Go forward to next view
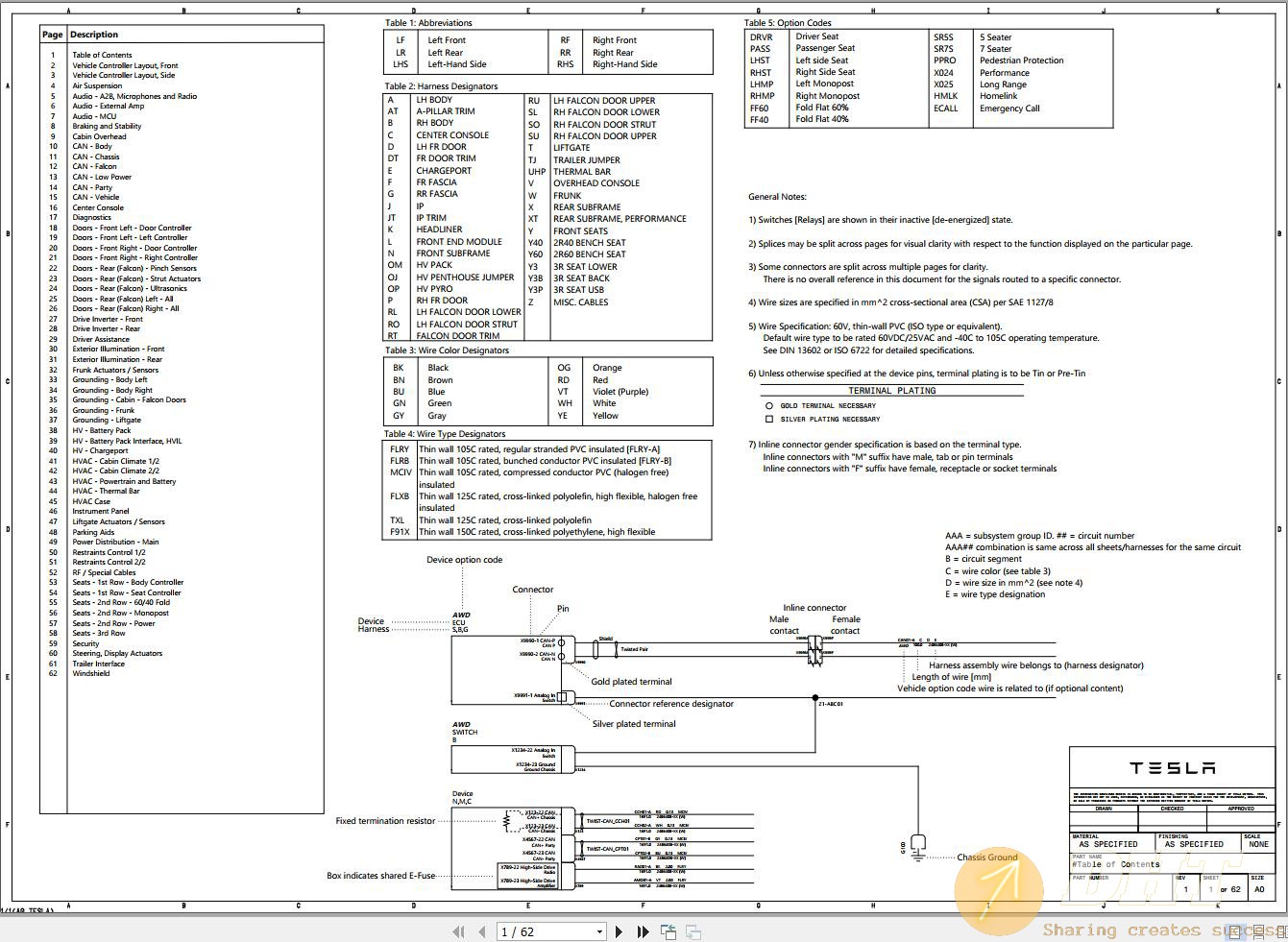The width and height of the screenshot is (1288, 942). pyautogui.click(x=693, y=931)
